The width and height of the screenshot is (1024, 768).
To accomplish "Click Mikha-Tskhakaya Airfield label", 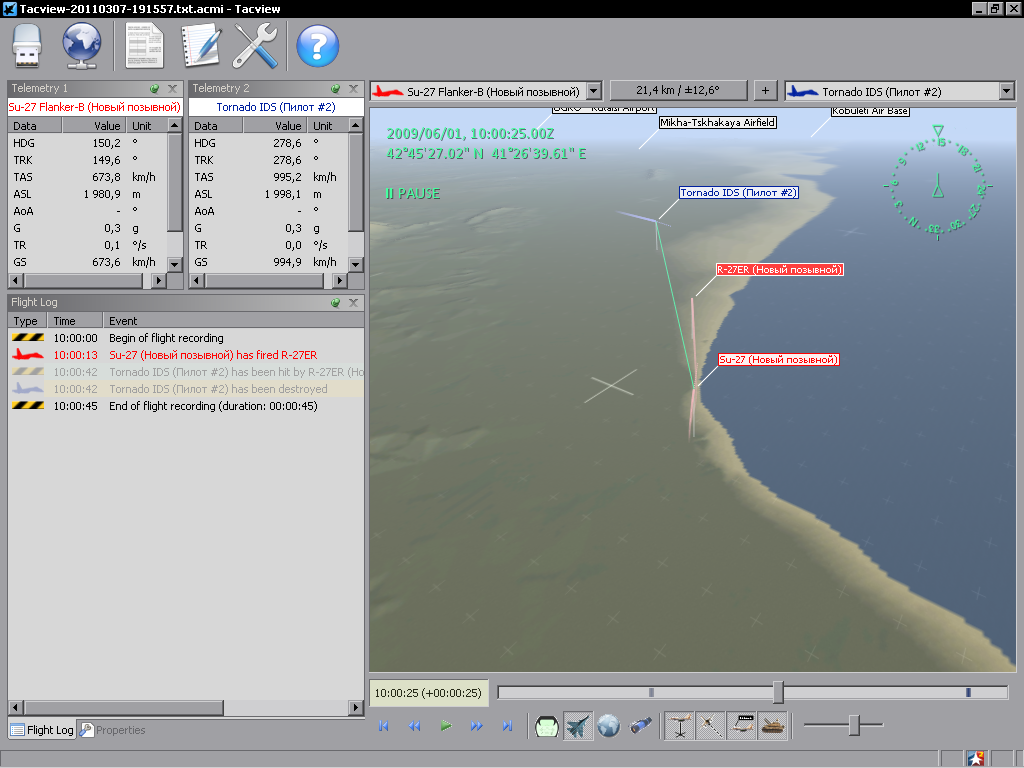I will point(718,122).
